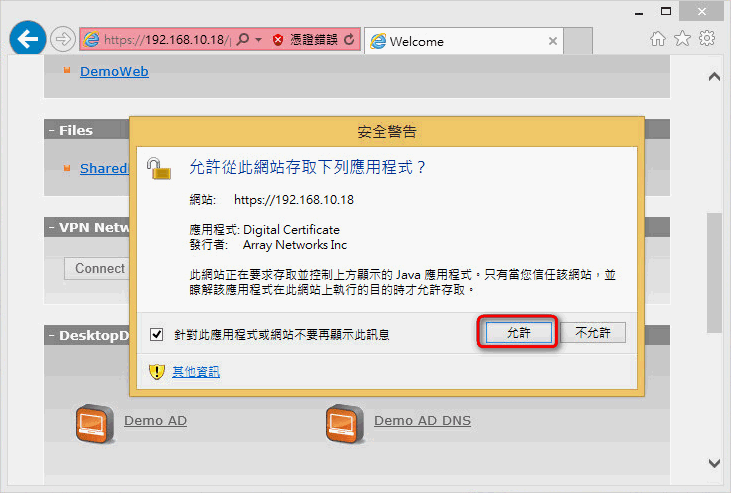This screenshot has height=493, width=731.
Task: Click the Demo AD orange computer icon
Action: pyautogui.click(x=95, y=424)
